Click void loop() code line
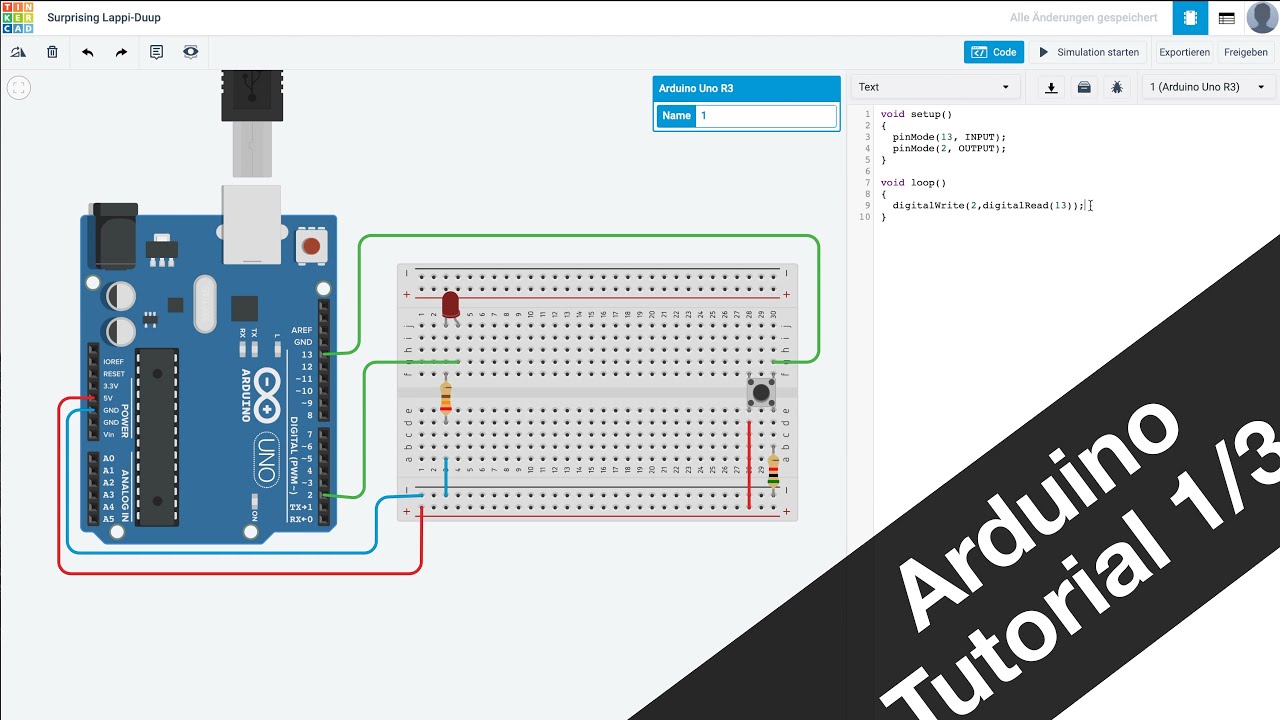 [x=913, y=182]
